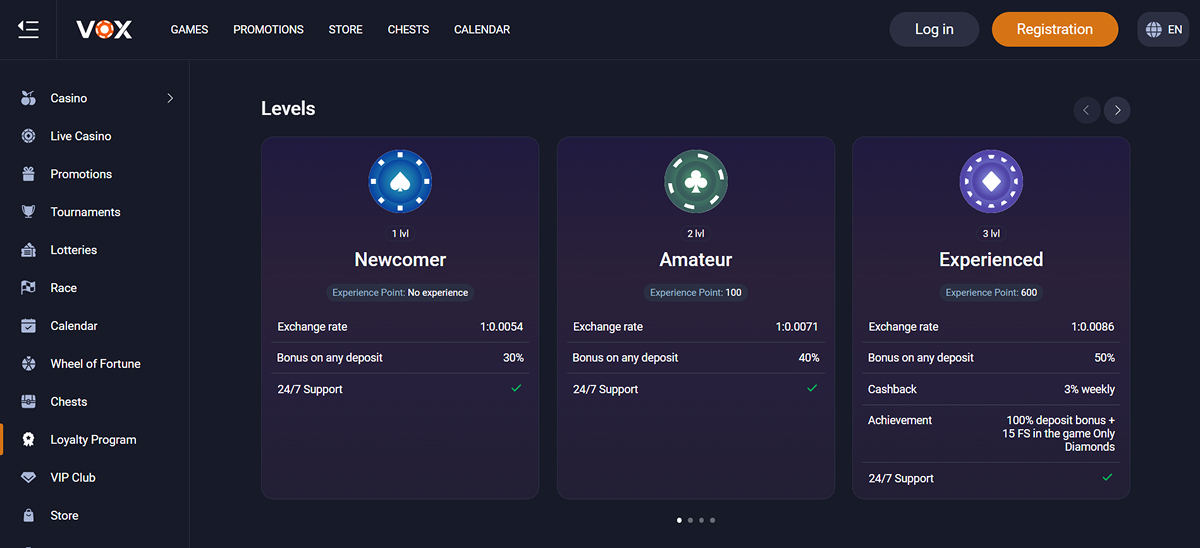This screenshot has width=1200, height=548.
Task: Show previous levels with left arrow
Action: tap(1086, 110)
